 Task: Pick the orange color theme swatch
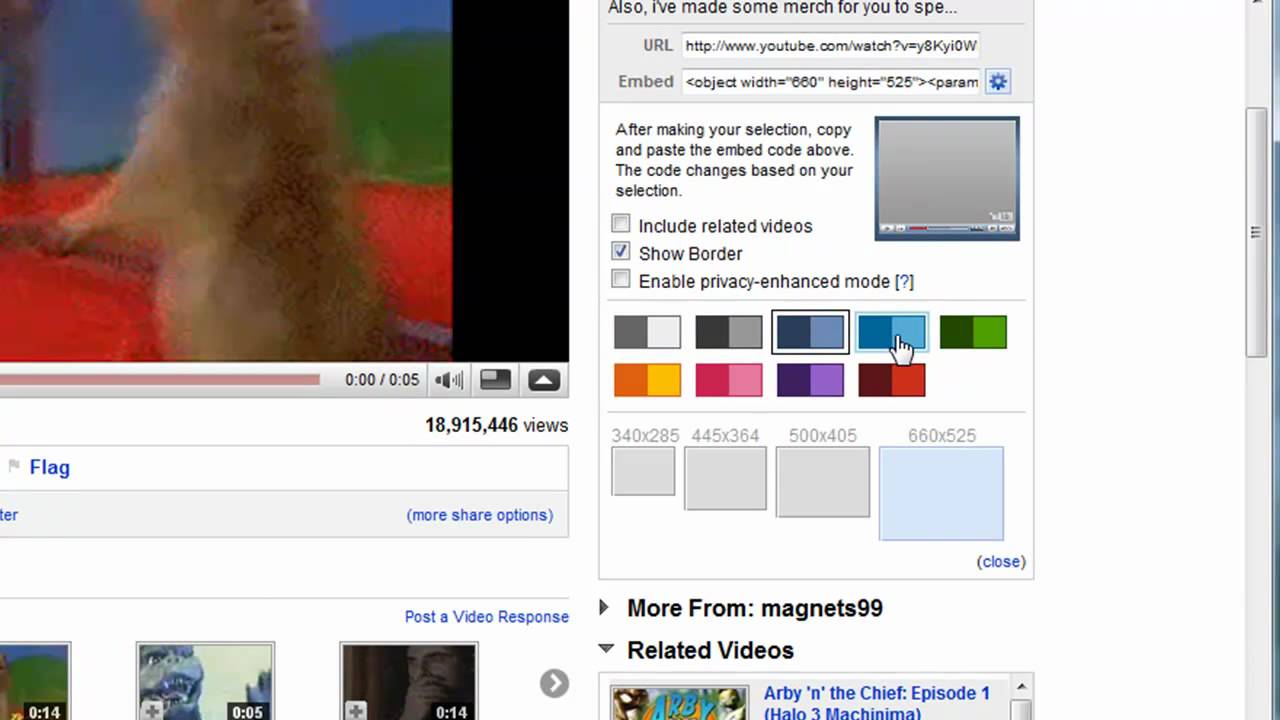point(647,380)
